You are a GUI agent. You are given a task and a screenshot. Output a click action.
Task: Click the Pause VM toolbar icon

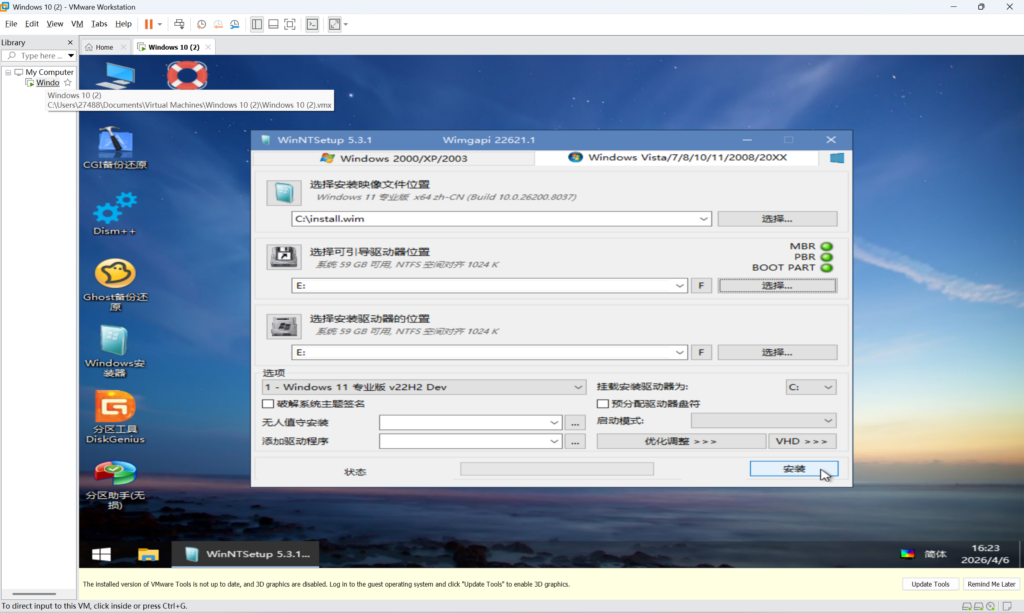click(149, 23)
